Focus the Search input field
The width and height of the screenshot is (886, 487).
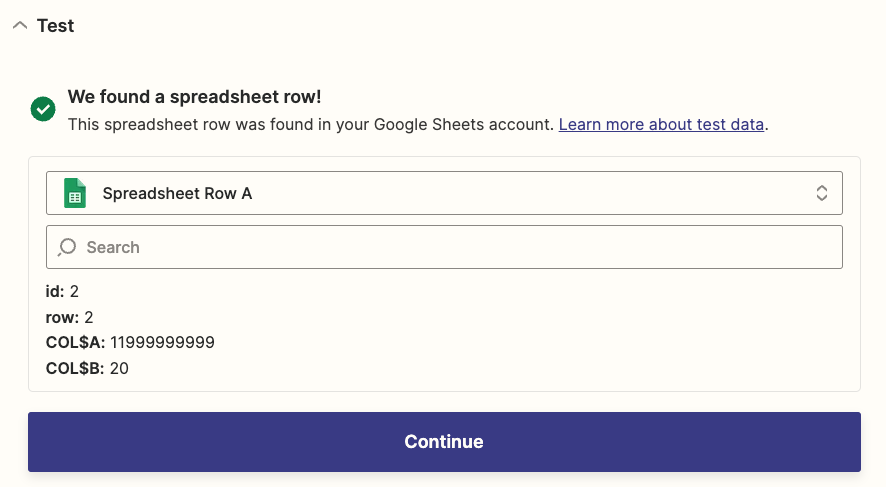click(460, 247)
